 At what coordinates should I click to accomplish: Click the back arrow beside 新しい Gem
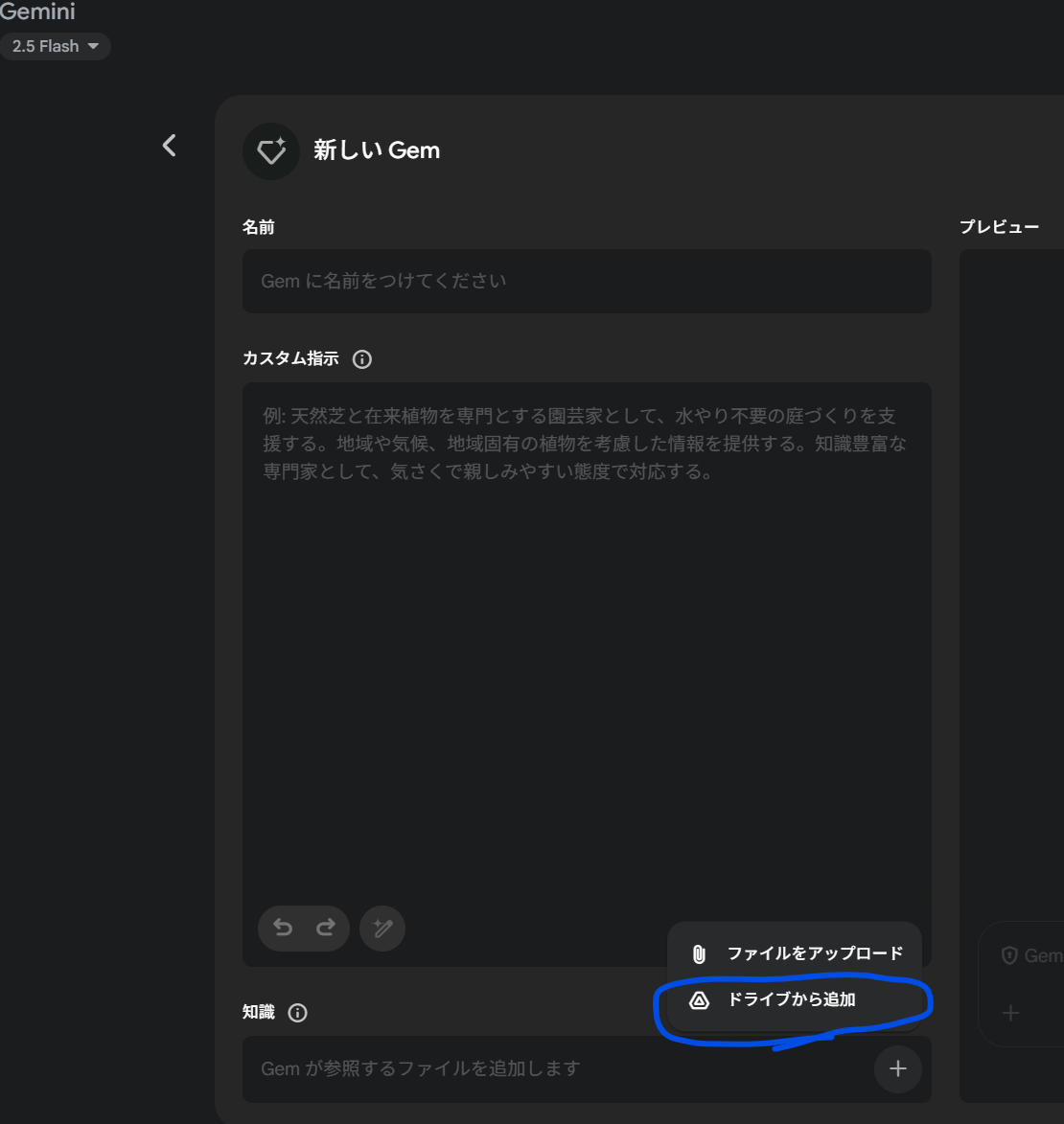point(170,146)
